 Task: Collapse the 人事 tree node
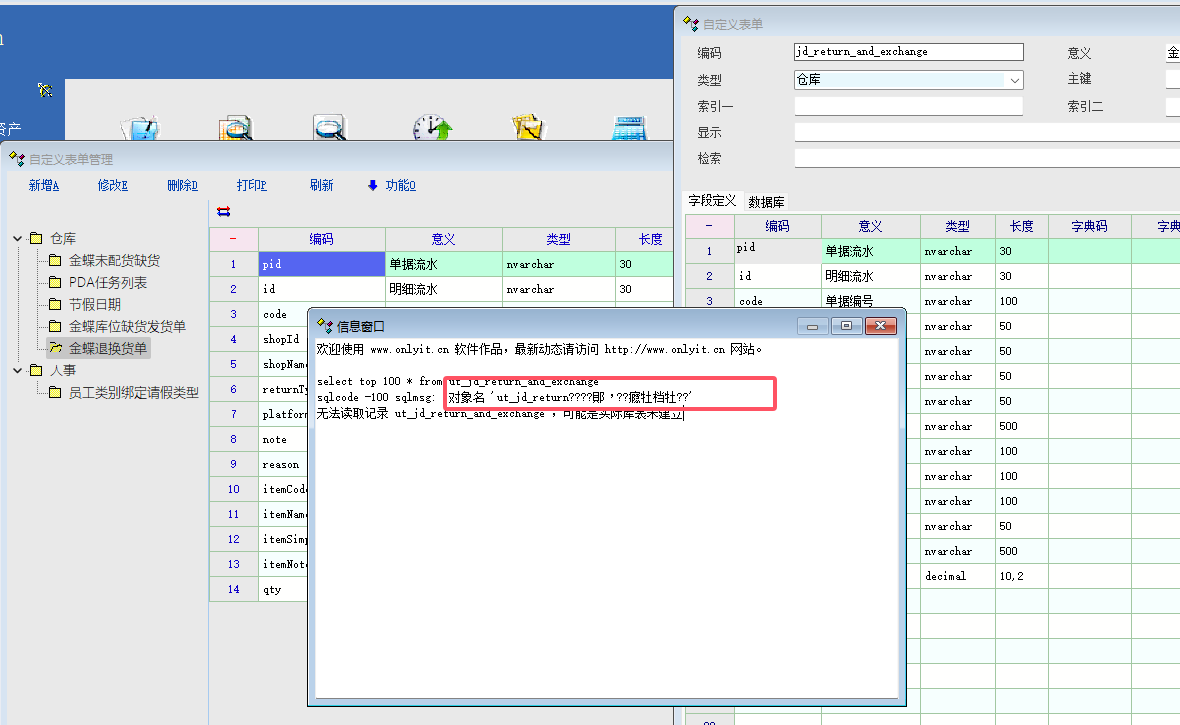point(18,370)
